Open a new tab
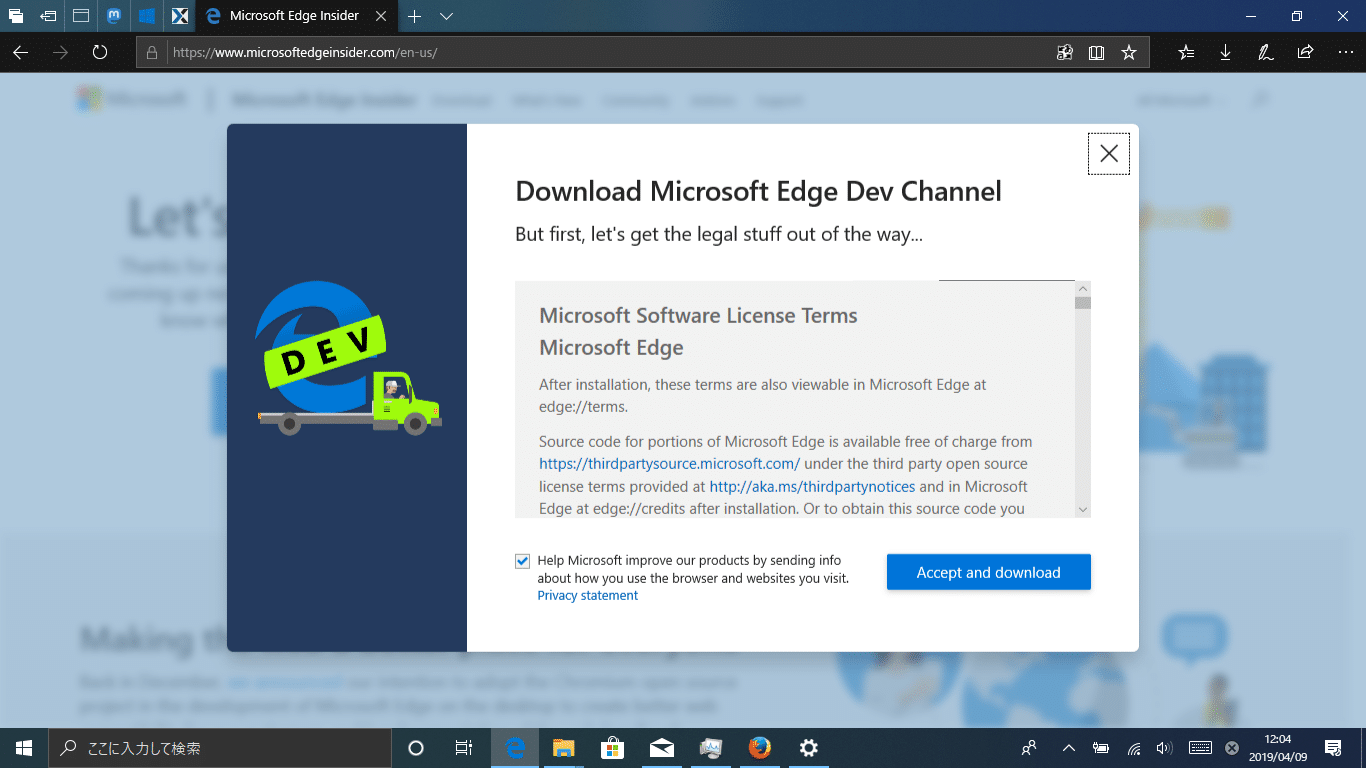Screen dimensions: 1366x768 tap(415, 16)
